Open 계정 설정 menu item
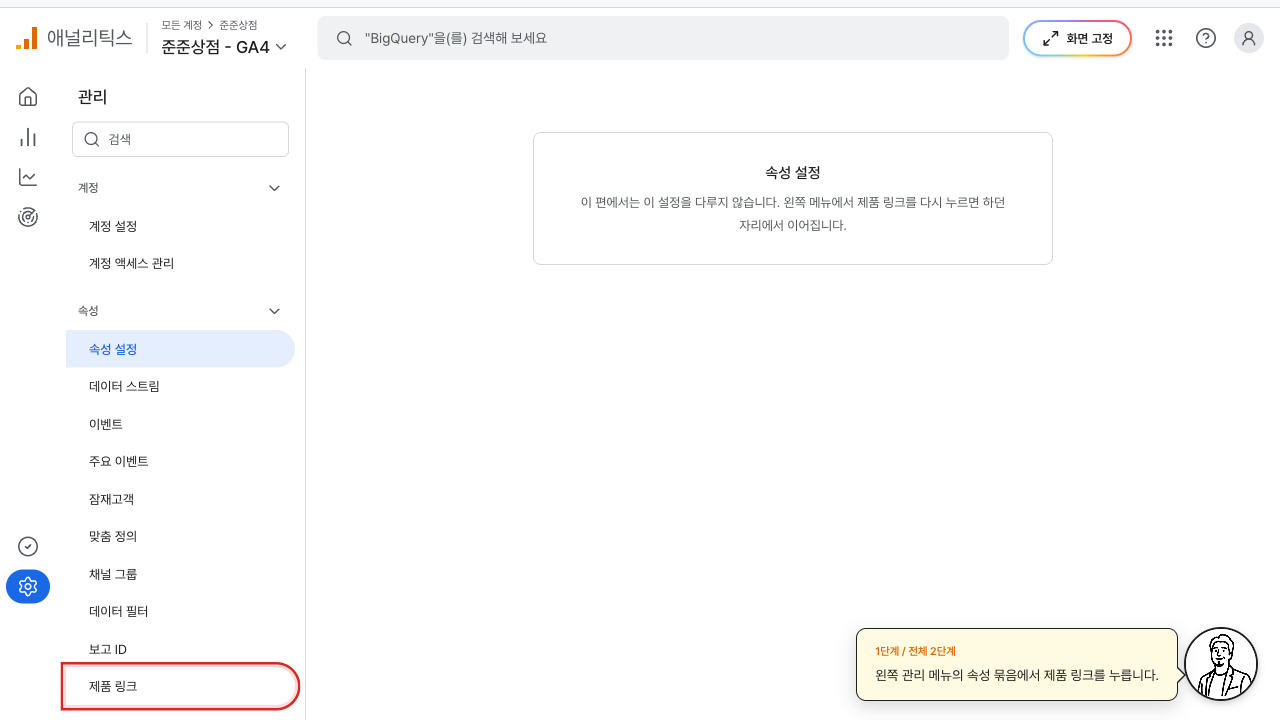This screenshot has height=720, width=1280. (180, 226)
